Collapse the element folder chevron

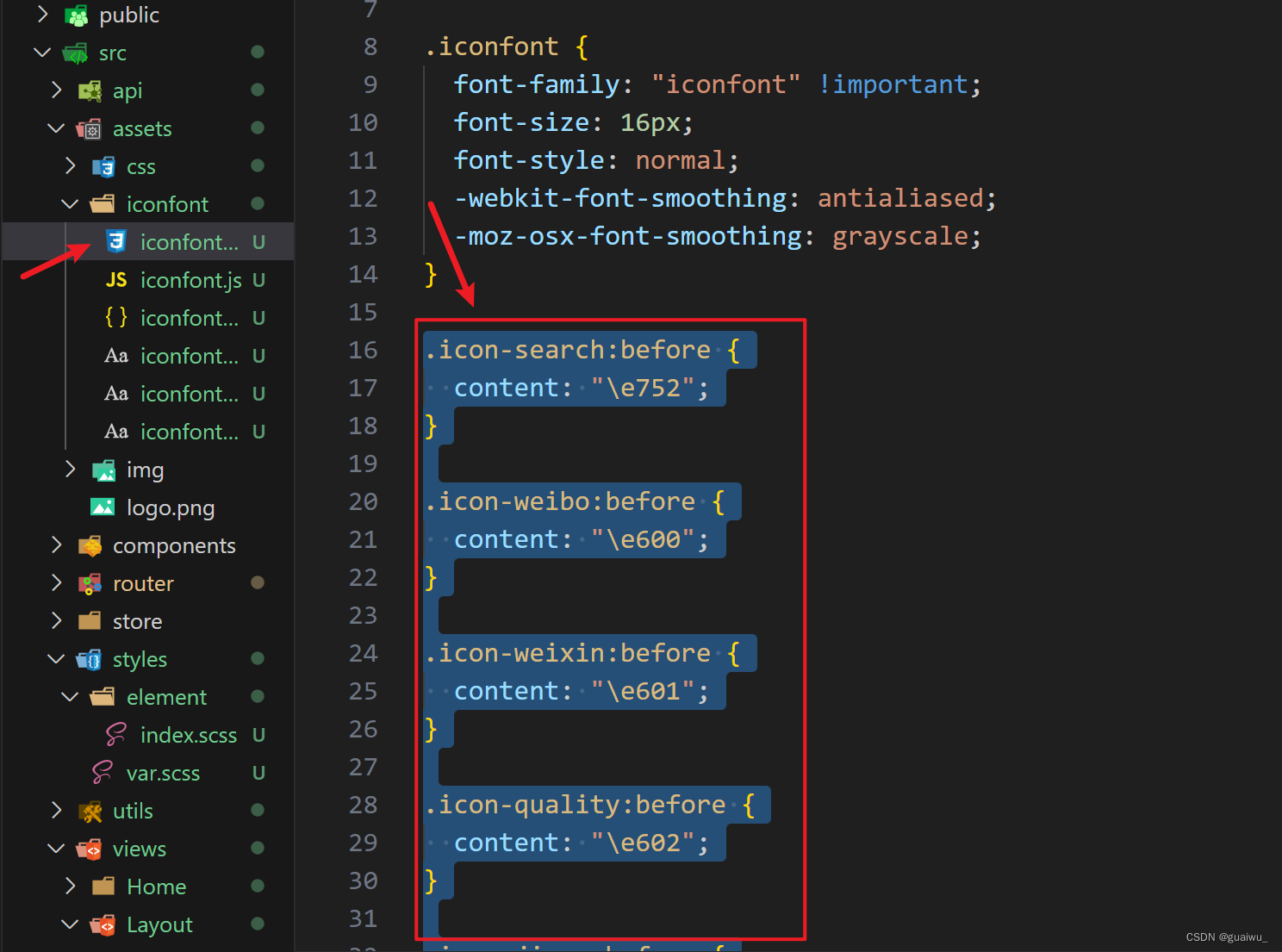click(x=71, y=697)
